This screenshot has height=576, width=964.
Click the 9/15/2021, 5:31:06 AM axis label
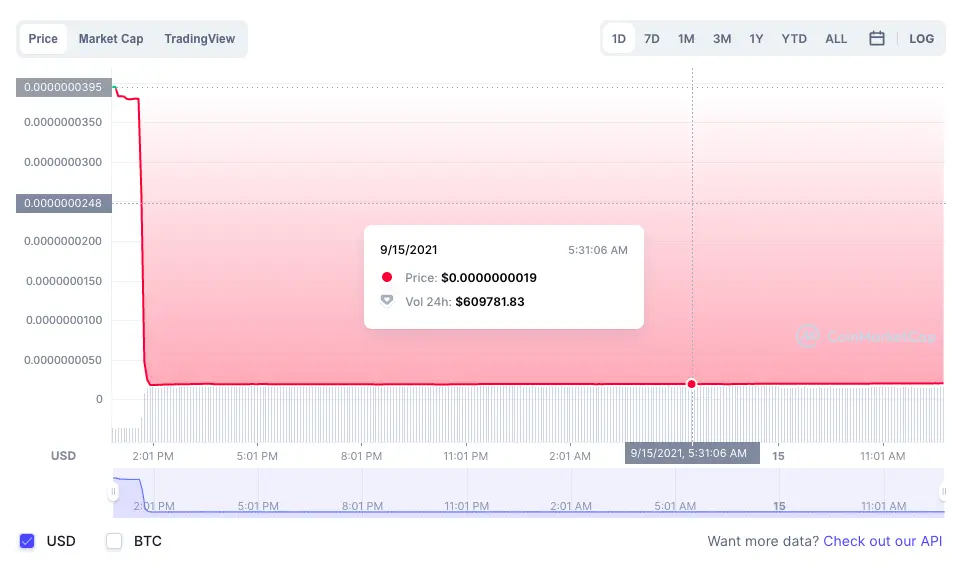coord(692,453)
